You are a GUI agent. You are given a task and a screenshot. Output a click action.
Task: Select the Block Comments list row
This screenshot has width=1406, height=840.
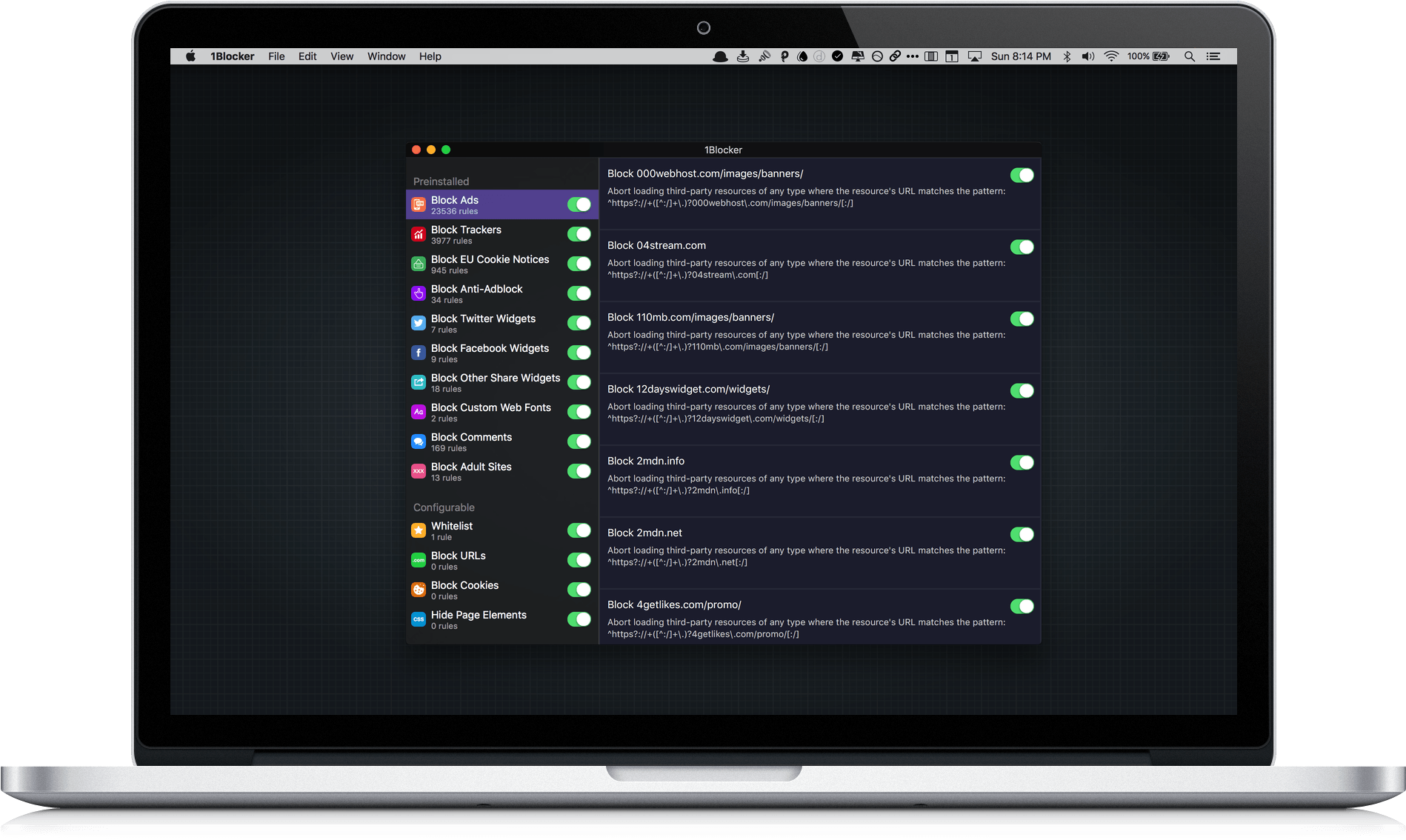[502, 441]
